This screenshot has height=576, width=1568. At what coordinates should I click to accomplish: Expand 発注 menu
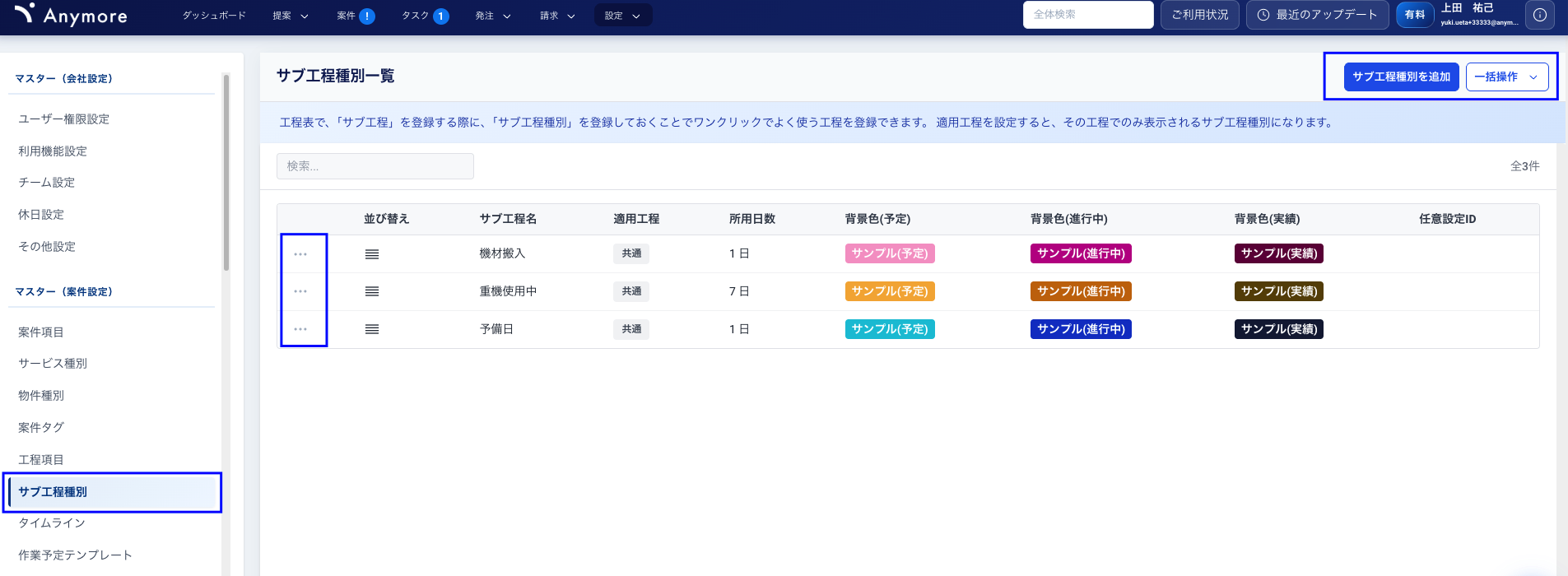click(x=493, y=16)
